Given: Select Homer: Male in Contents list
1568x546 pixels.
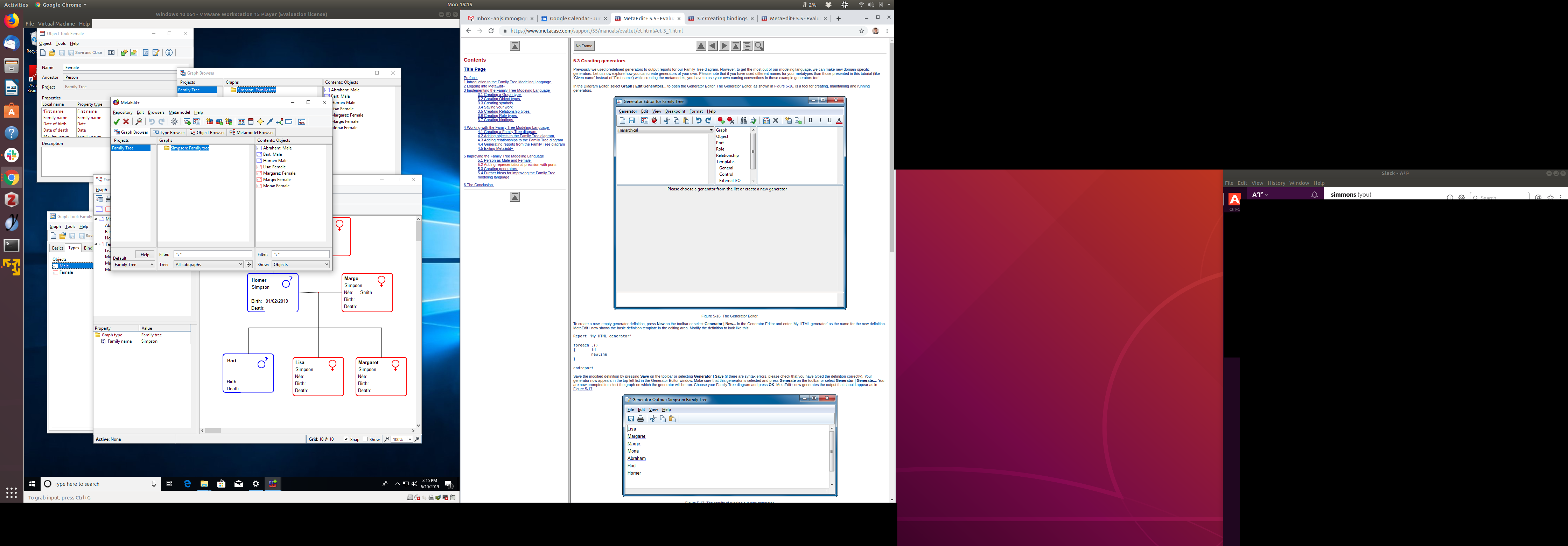Looking at the screenshot, I should (275, 161).
